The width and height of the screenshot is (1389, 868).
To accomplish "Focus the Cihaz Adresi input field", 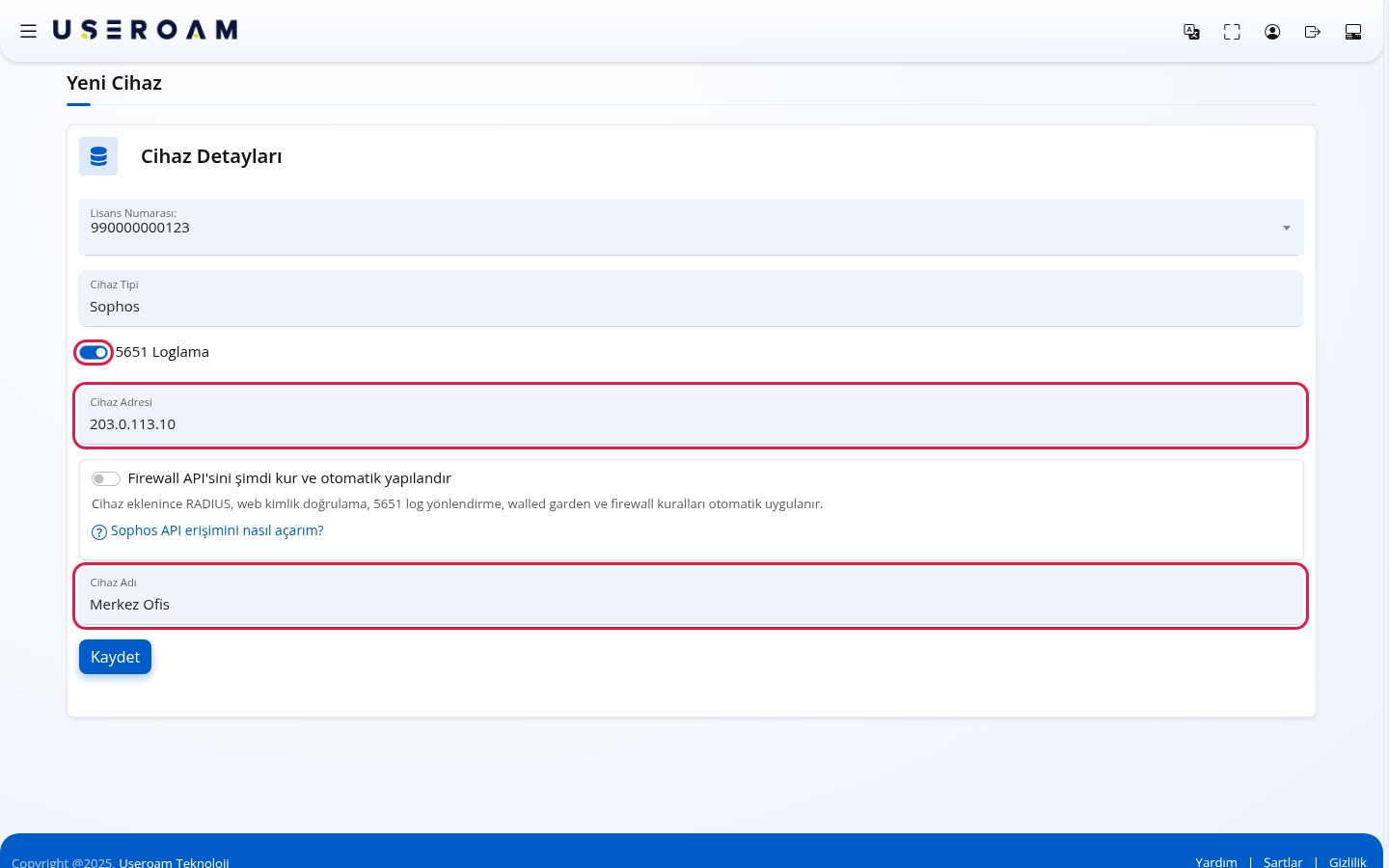I will click(691, 416).
